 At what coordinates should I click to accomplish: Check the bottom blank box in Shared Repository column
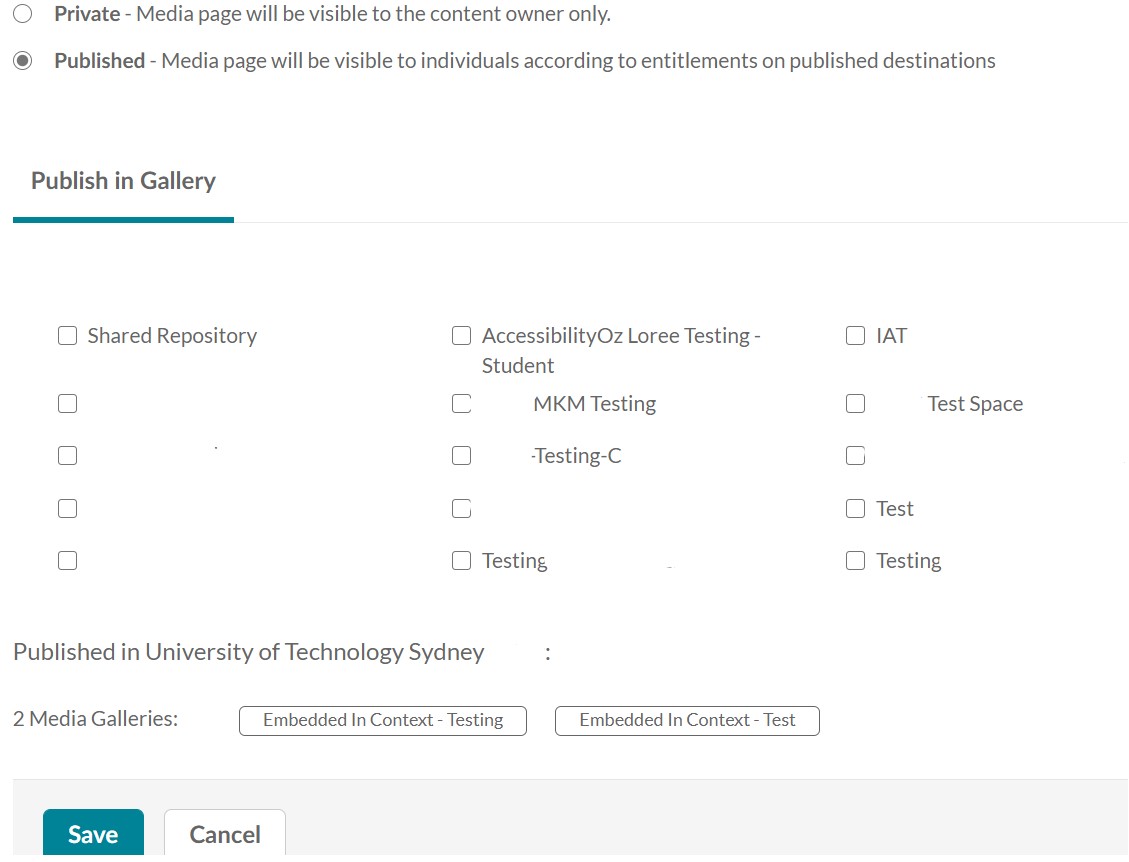coord(67,561)
